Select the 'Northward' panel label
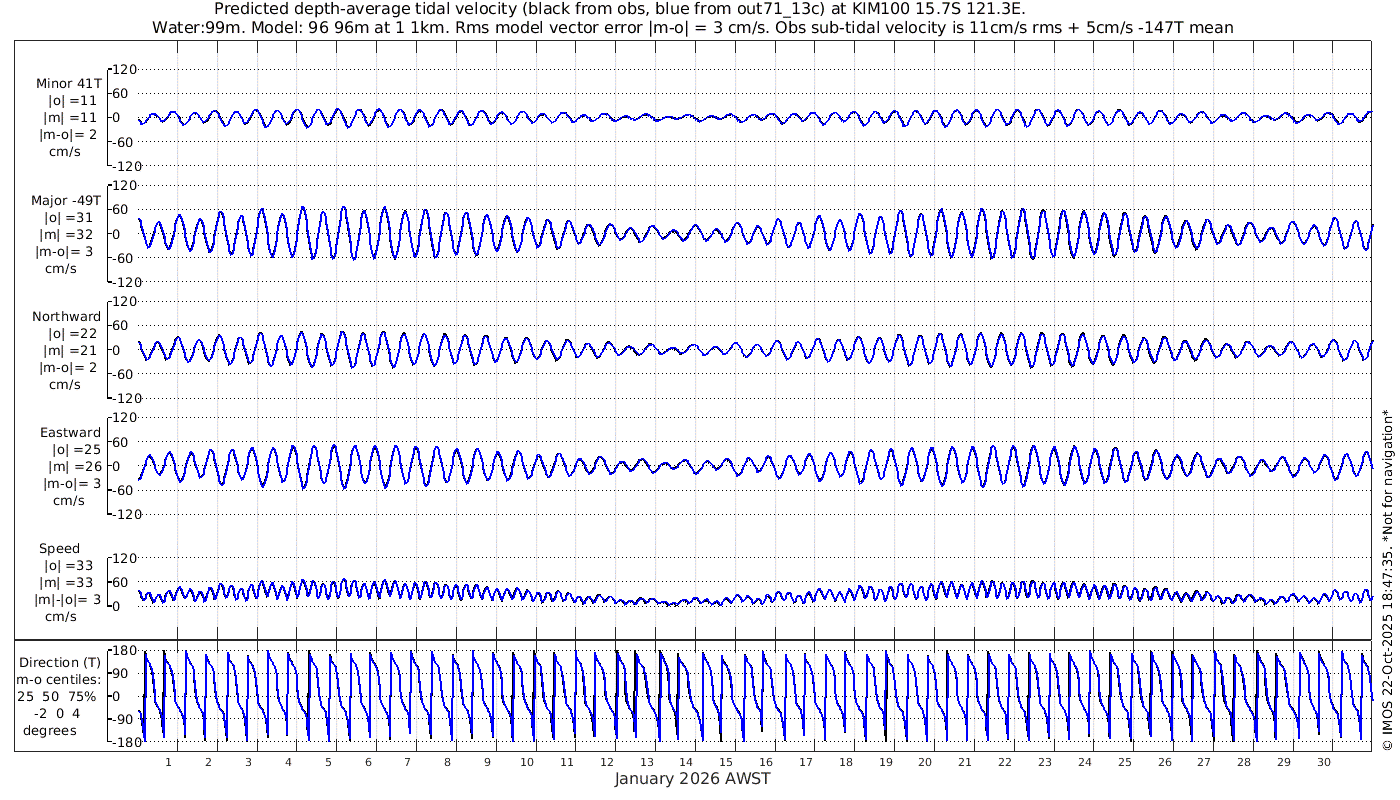The image size is (1400, 800). tap(66, 317)
